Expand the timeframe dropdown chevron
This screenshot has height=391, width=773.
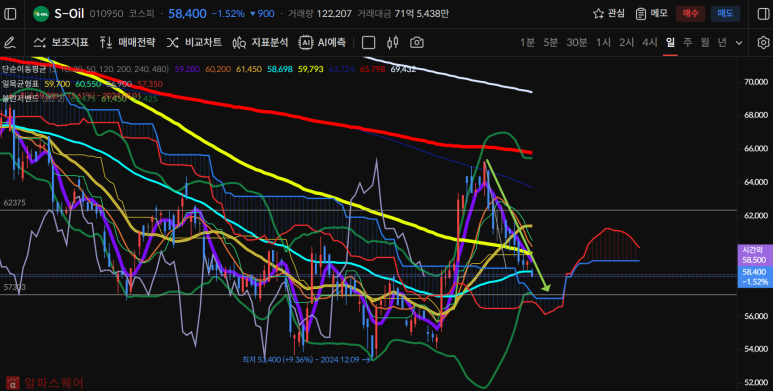[x=739, y=43]
